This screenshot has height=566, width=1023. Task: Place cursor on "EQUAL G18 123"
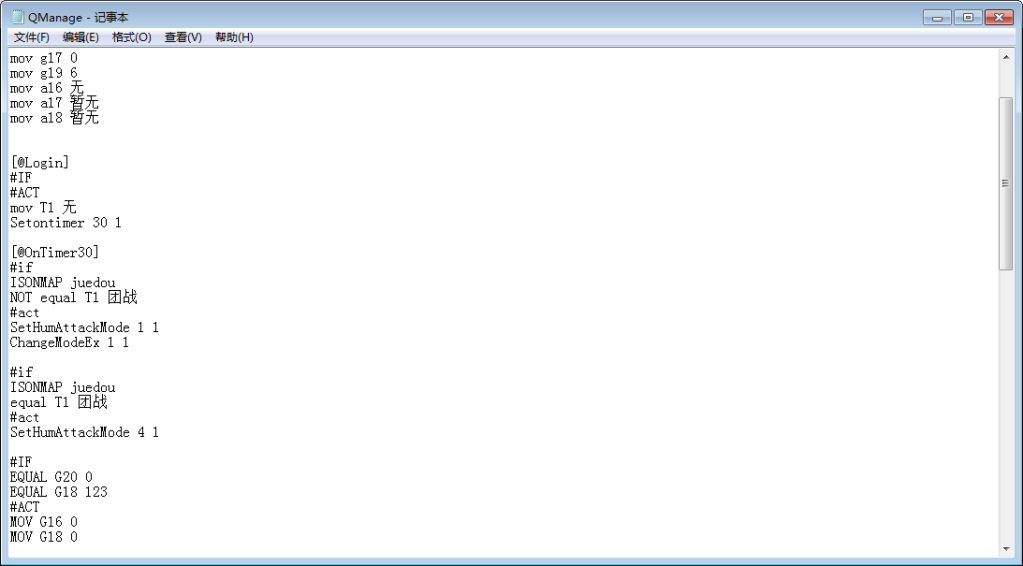pos(59,493)
